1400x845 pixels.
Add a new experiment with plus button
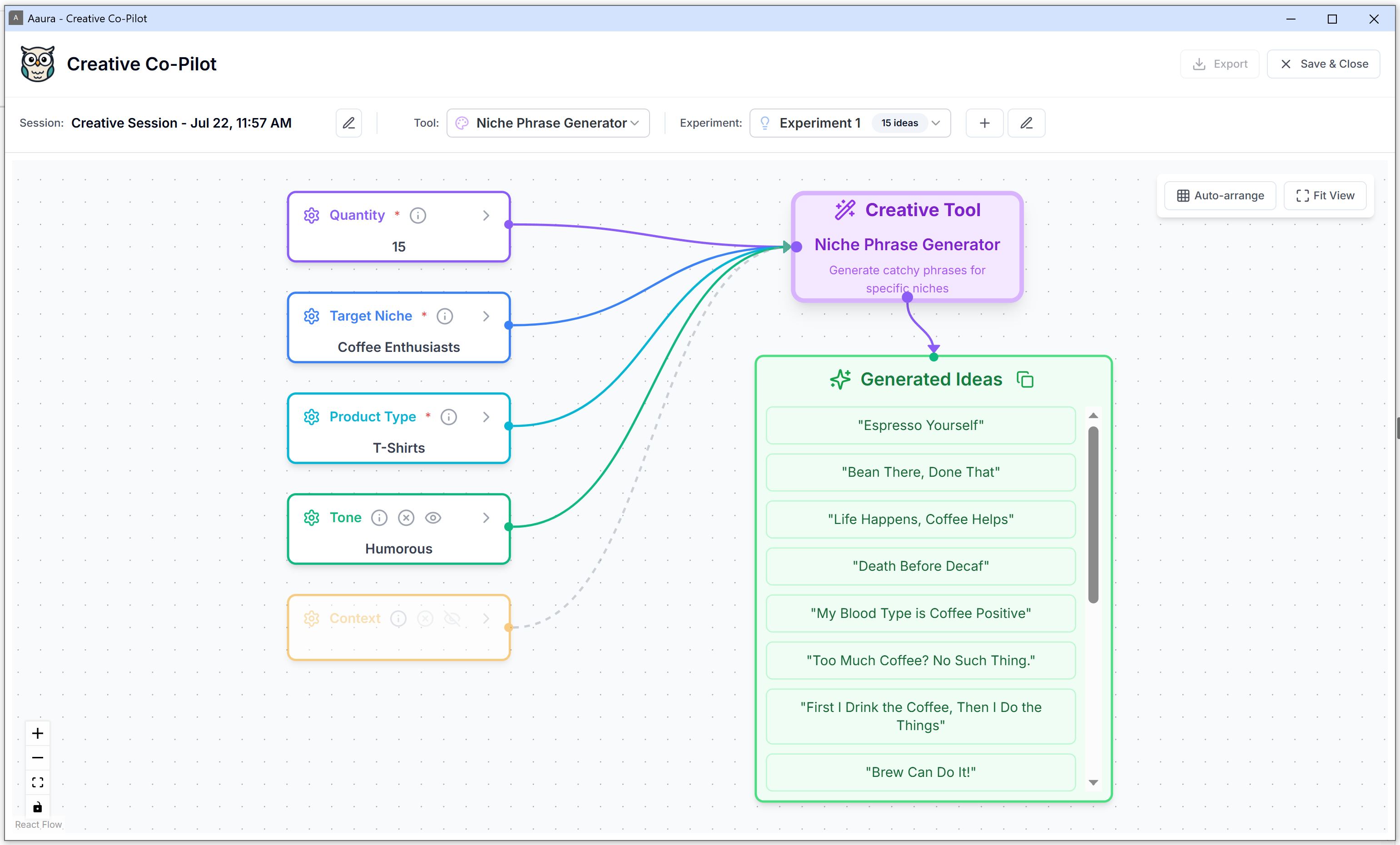coord(985,123)
